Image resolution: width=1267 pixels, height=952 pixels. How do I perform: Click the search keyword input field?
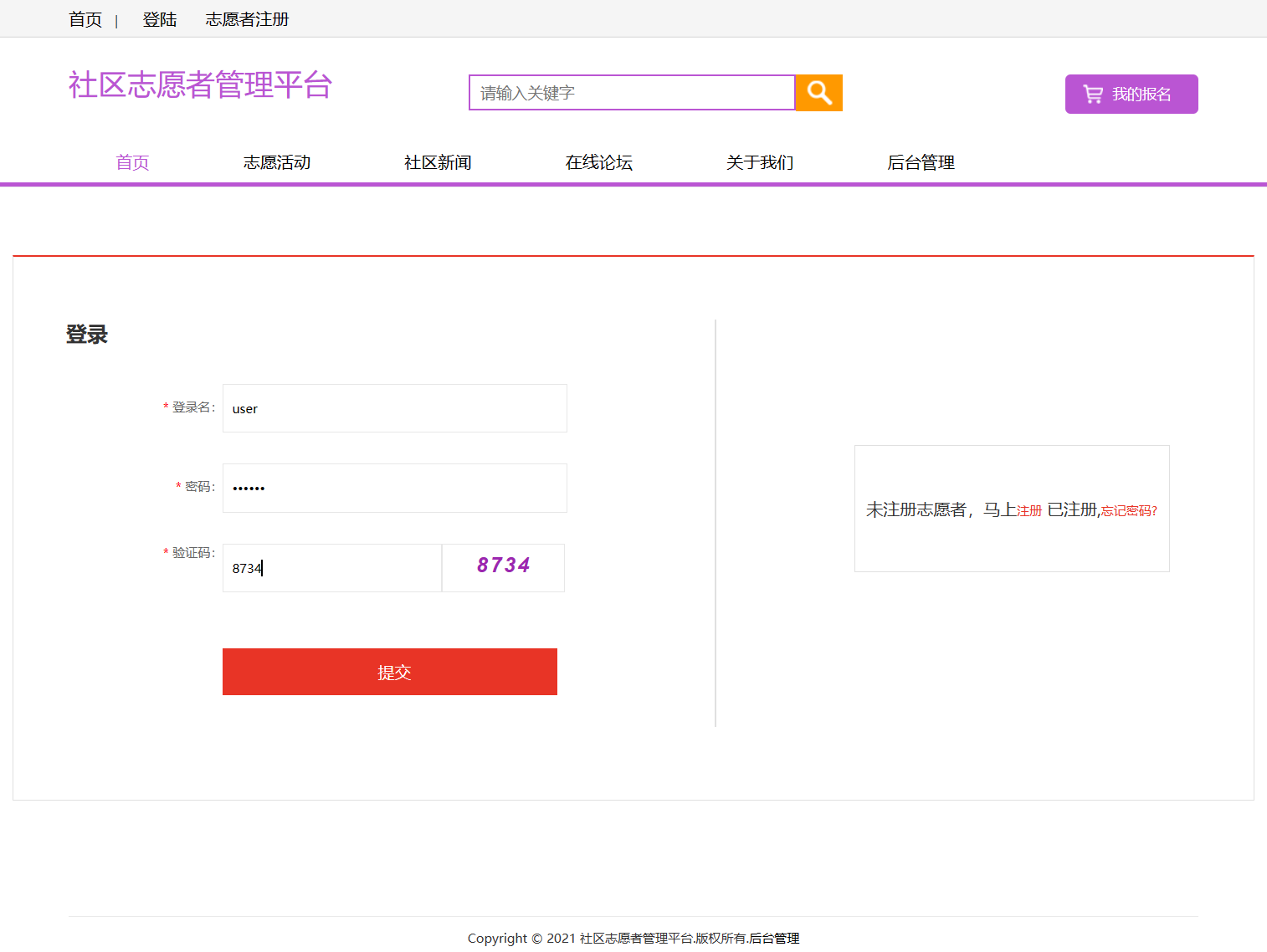[x=631, y=93]
